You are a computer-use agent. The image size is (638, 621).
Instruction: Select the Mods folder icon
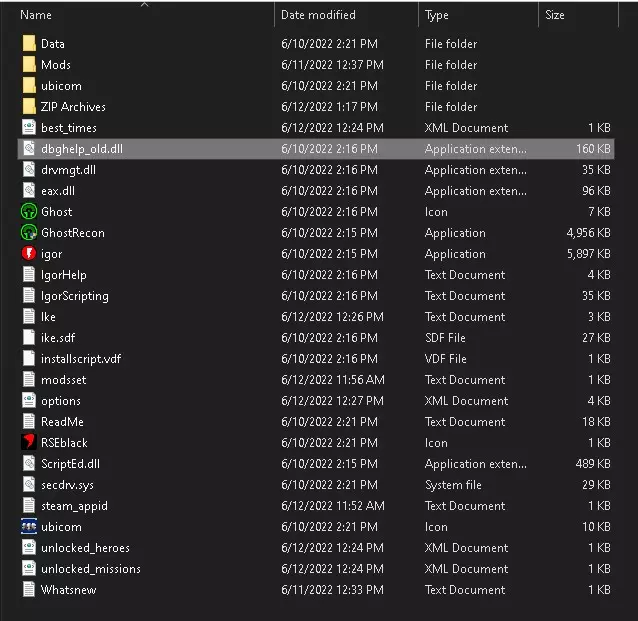pos(28,65)
